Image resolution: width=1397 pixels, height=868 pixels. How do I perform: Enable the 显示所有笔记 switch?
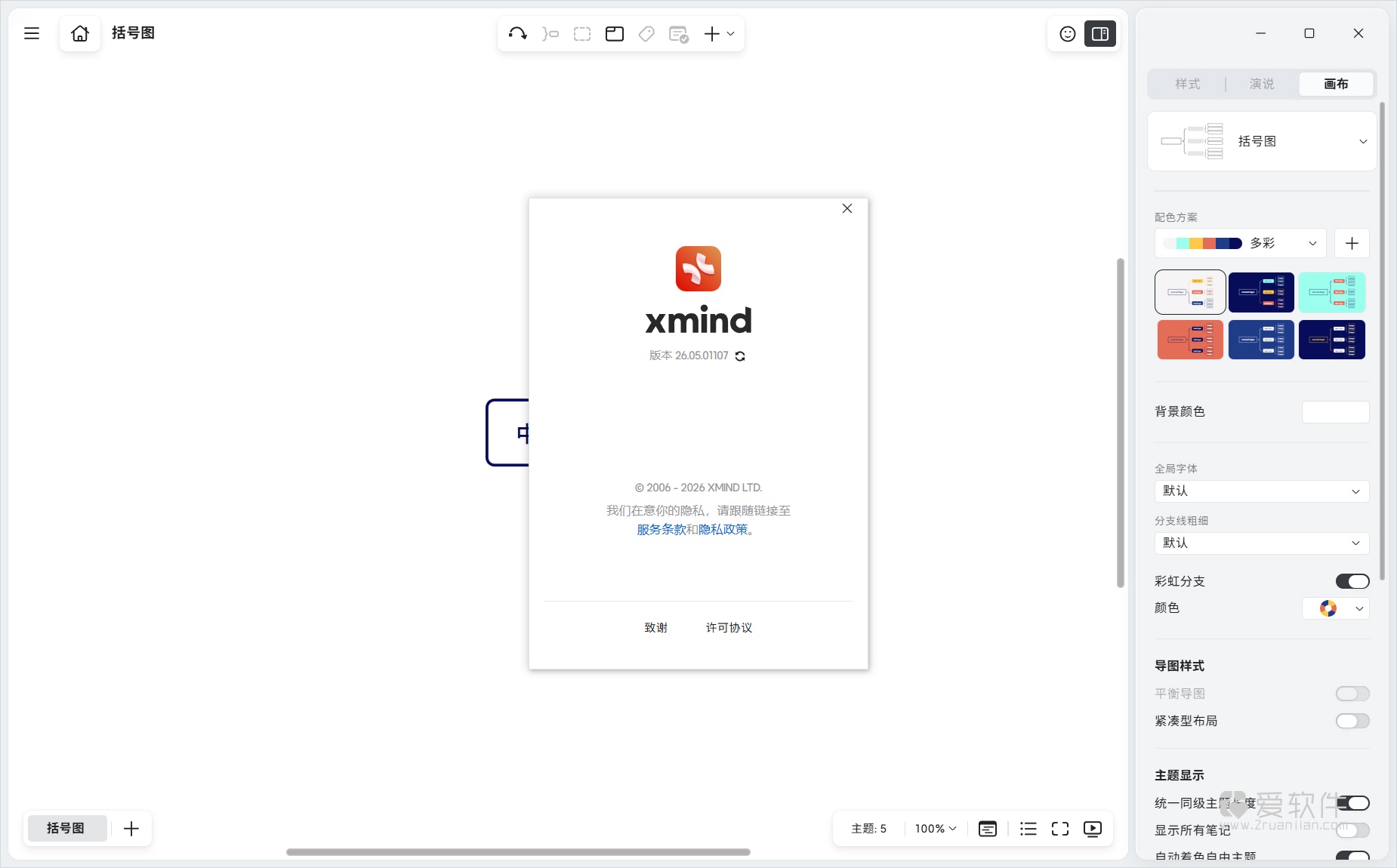click(x=1352, y=830)
